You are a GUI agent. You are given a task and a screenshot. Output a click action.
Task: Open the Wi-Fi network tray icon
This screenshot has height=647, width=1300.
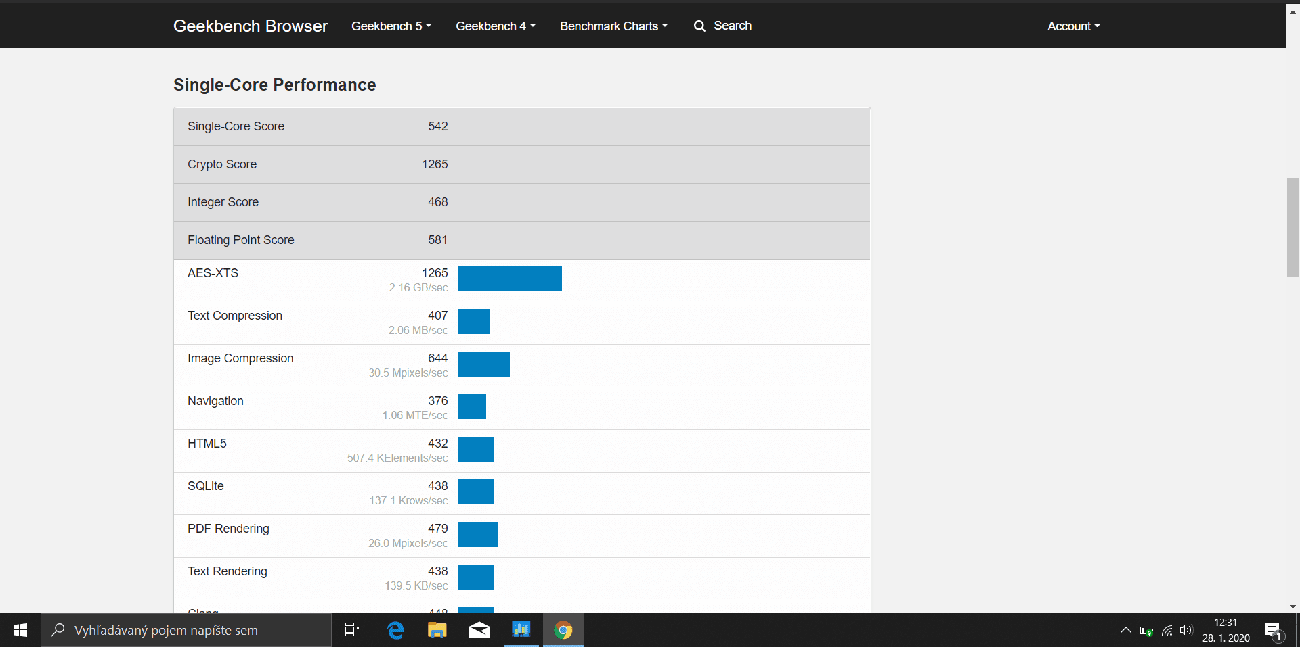1167,630
